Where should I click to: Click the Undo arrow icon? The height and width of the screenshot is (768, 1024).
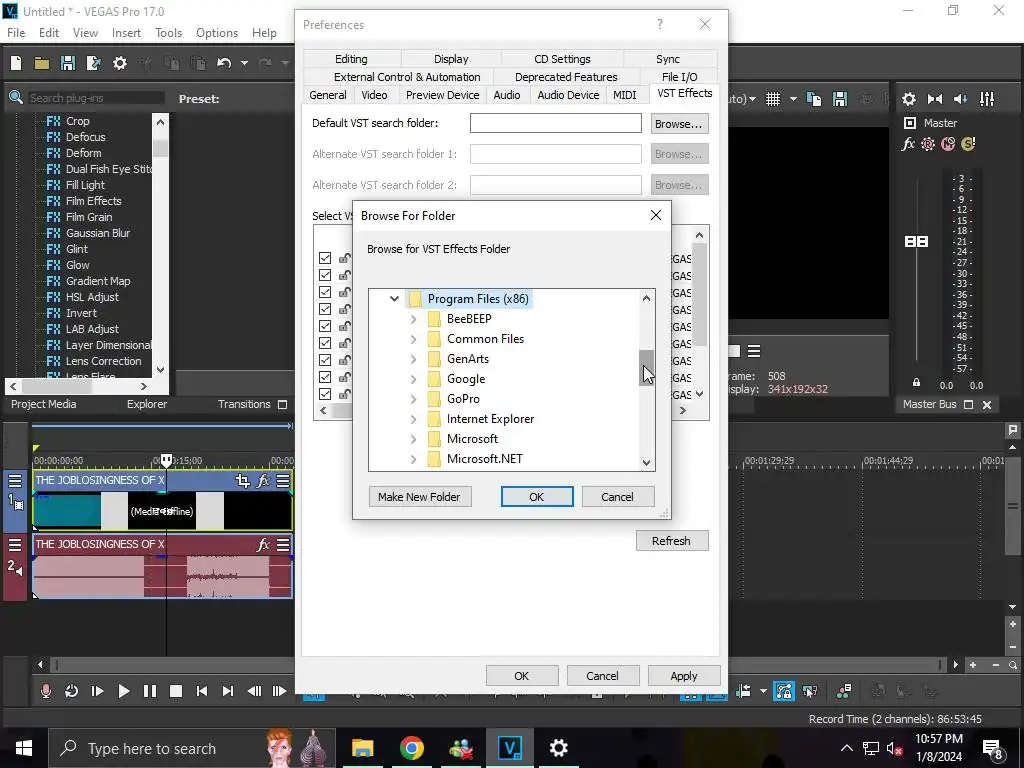(224, 63)
